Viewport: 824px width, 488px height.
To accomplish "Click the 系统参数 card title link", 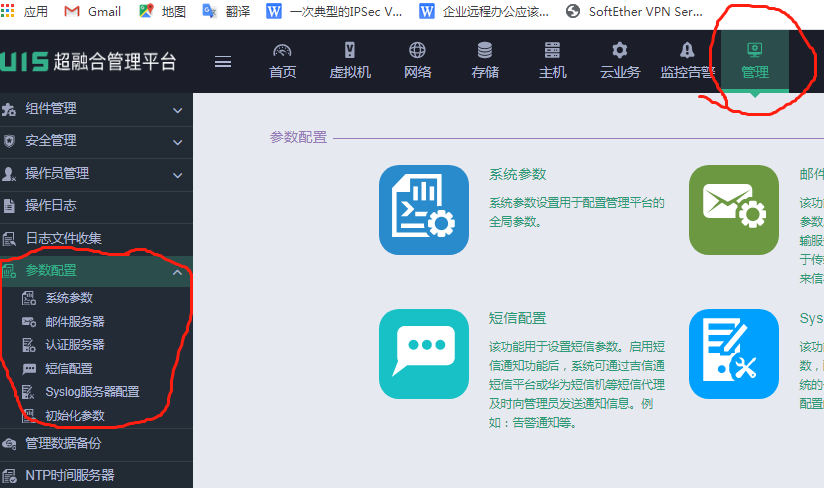I will 518,174.
